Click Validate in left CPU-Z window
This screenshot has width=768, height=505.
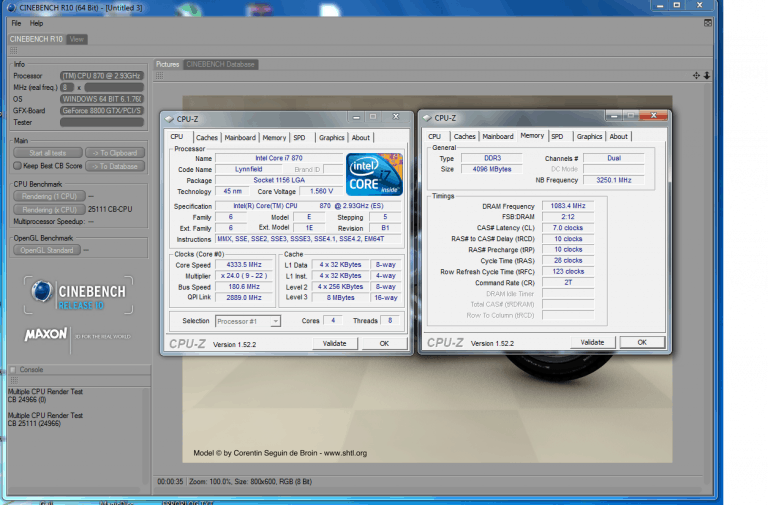point(335,343)
